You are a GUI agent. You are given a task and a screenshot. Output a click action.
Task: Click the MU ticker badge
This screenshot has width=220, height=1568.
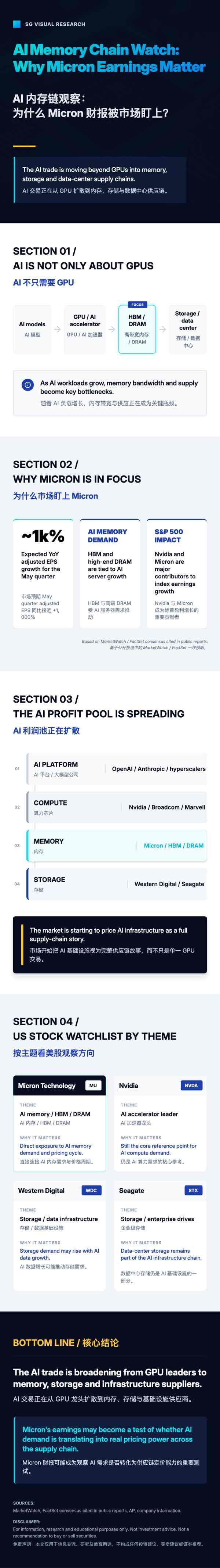93,1085
